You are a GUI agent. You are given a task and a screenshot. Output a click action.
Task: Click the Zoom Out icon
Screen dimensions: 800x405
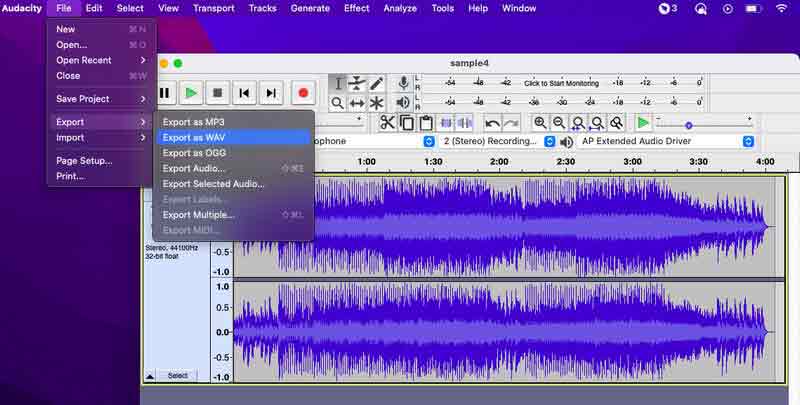tap(559, 123)
